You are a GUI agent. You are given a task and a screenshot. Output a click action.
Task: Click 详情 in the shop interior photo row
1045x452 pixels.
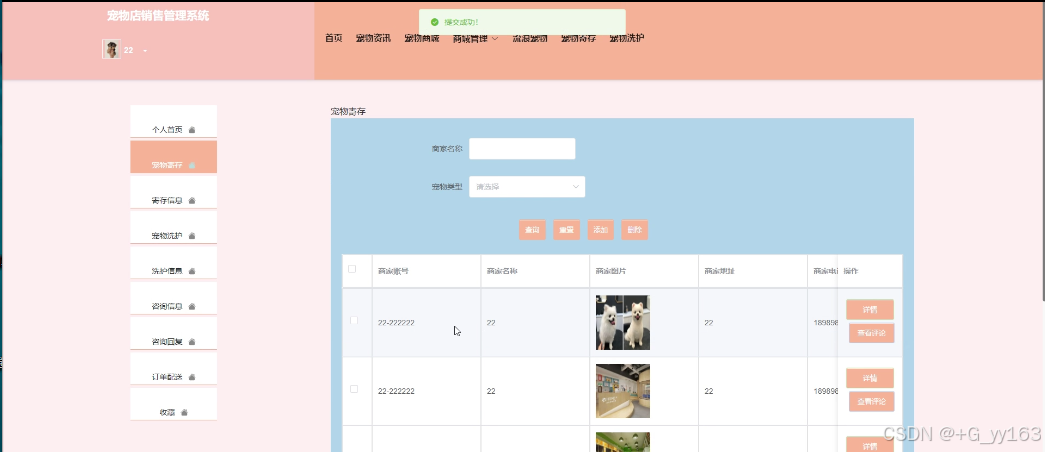point(870,379)
